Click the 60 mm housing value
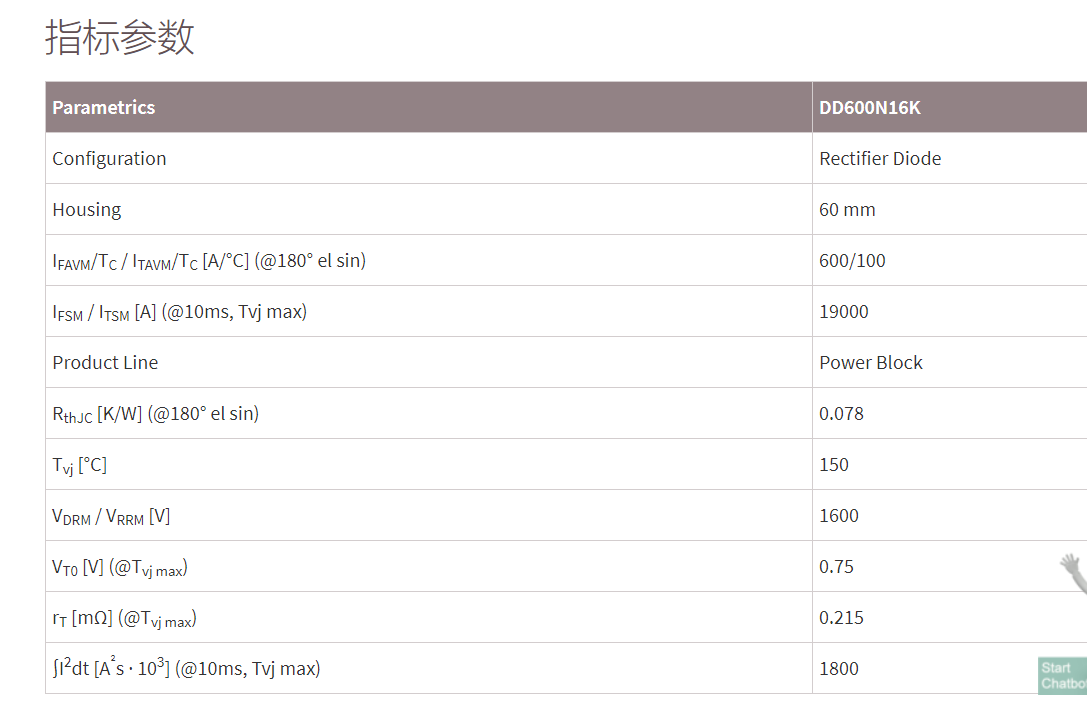1087x703 pixels. (847, 209)
